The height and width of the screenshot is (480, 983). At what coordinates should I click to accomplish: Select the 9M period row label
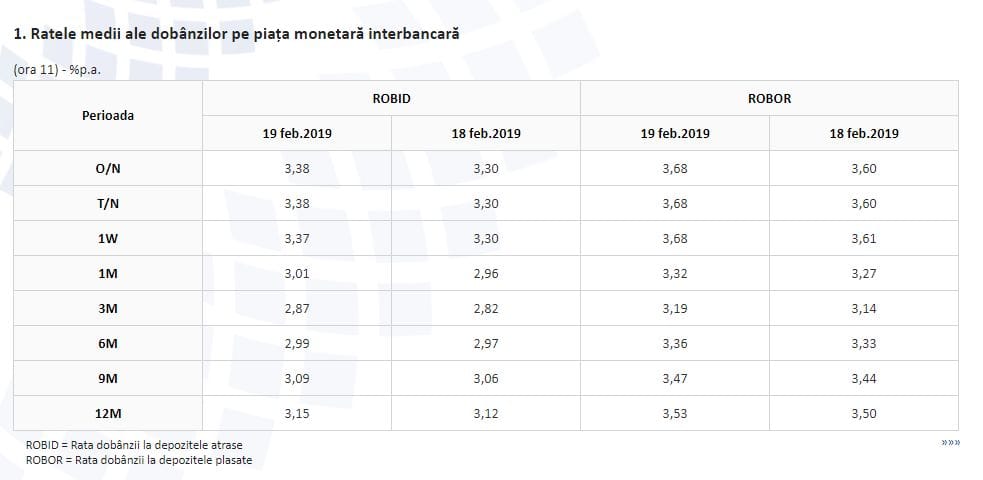(108, 378)
